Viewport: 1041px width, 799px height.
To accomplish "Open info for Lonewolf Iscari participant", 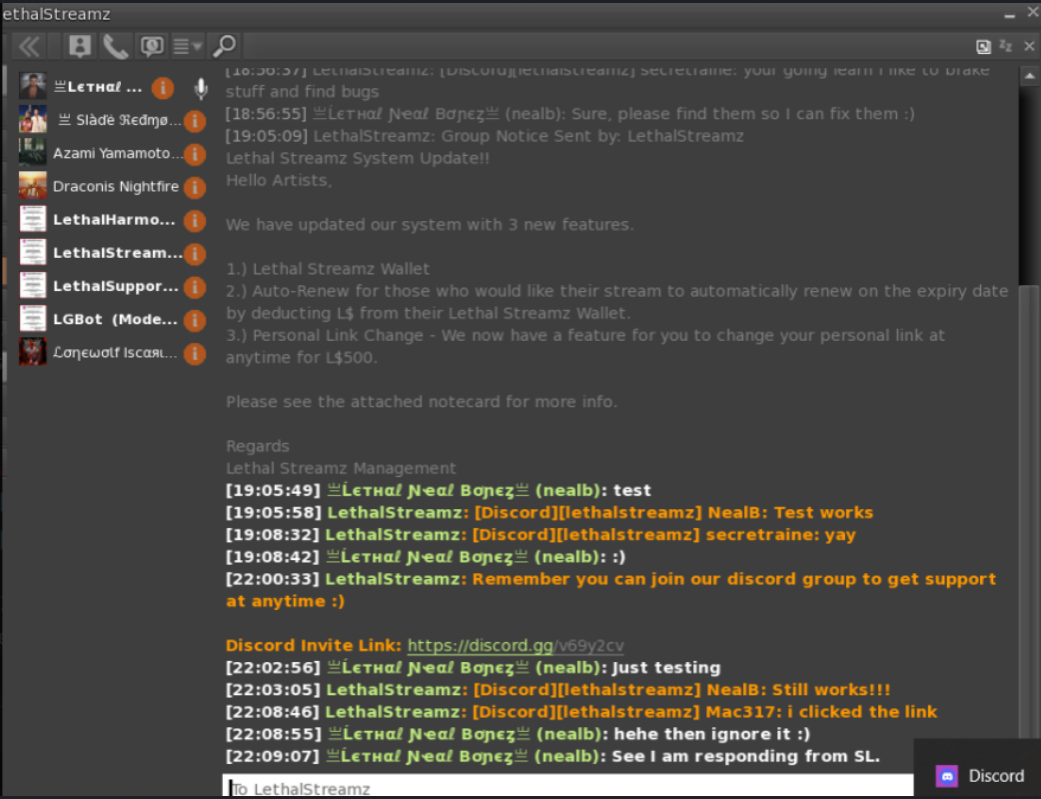I will click(x=195, y=353).
